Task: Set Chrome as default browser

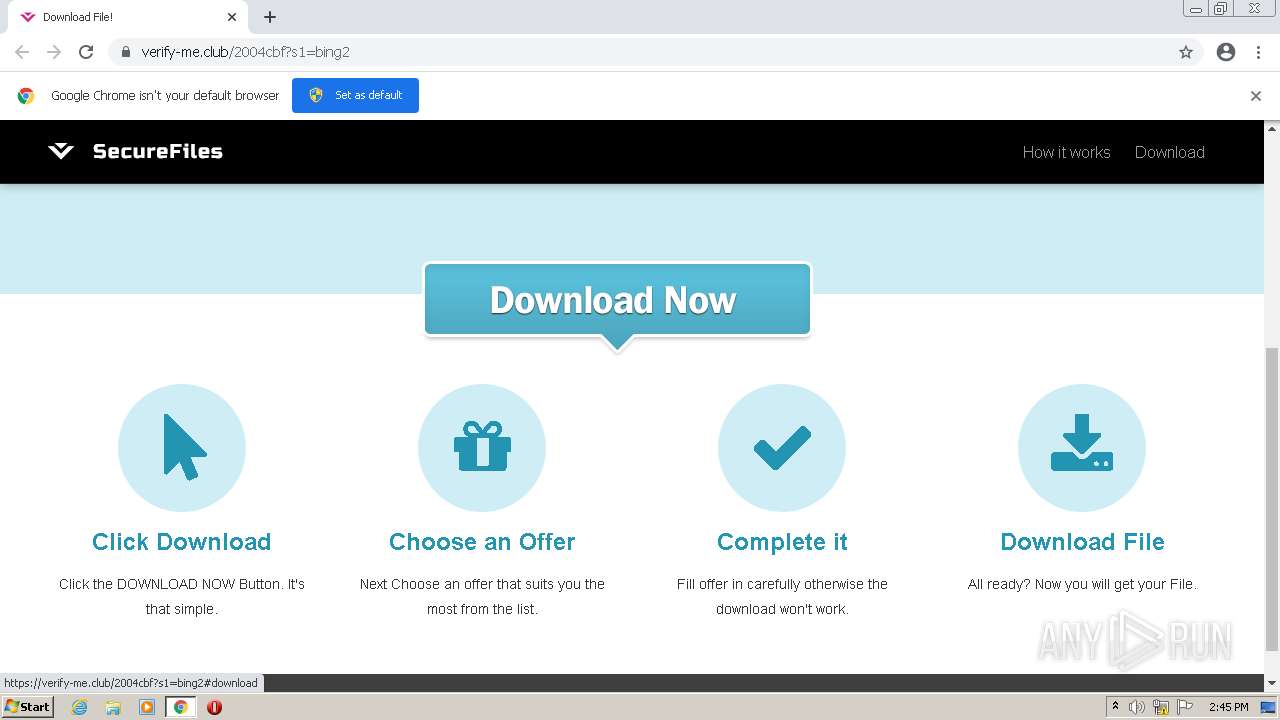Action: point(355,95)
